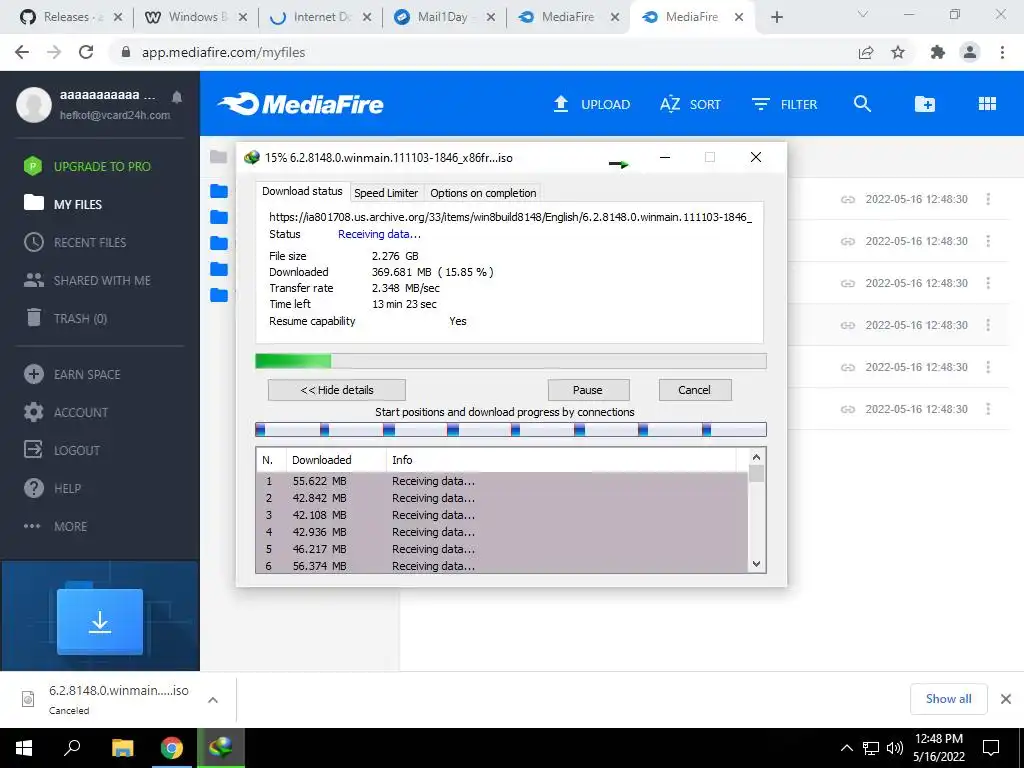Select connection row 6 with 56.374 MB

(x=502, y=566)
